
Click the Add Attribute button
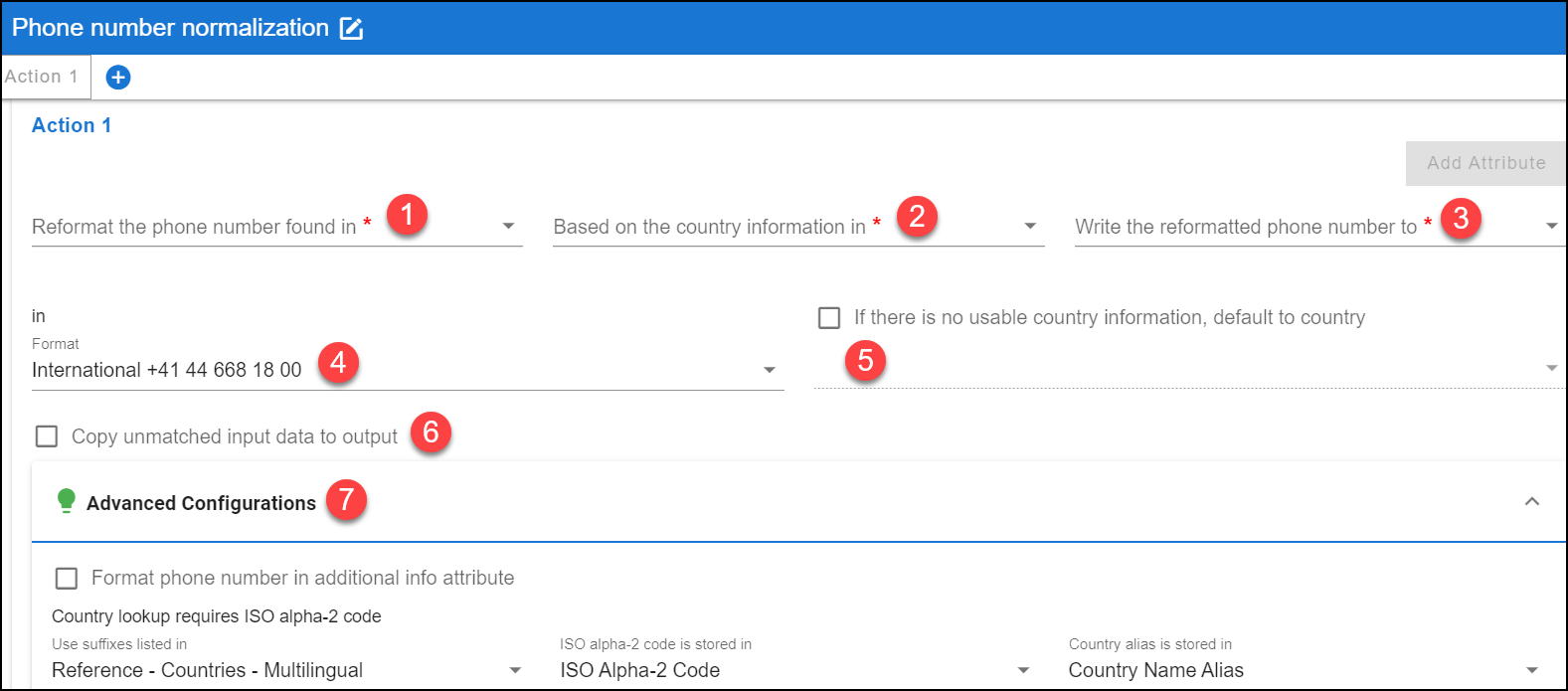click(x=1485, y=163)
